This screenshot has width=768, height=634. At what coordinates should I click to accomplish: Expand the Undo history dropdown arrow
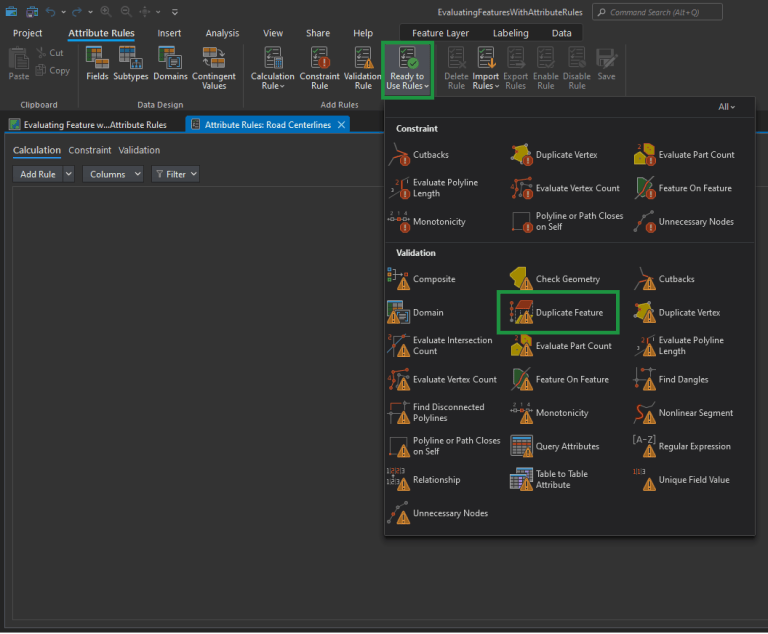[x=64, y=12]
